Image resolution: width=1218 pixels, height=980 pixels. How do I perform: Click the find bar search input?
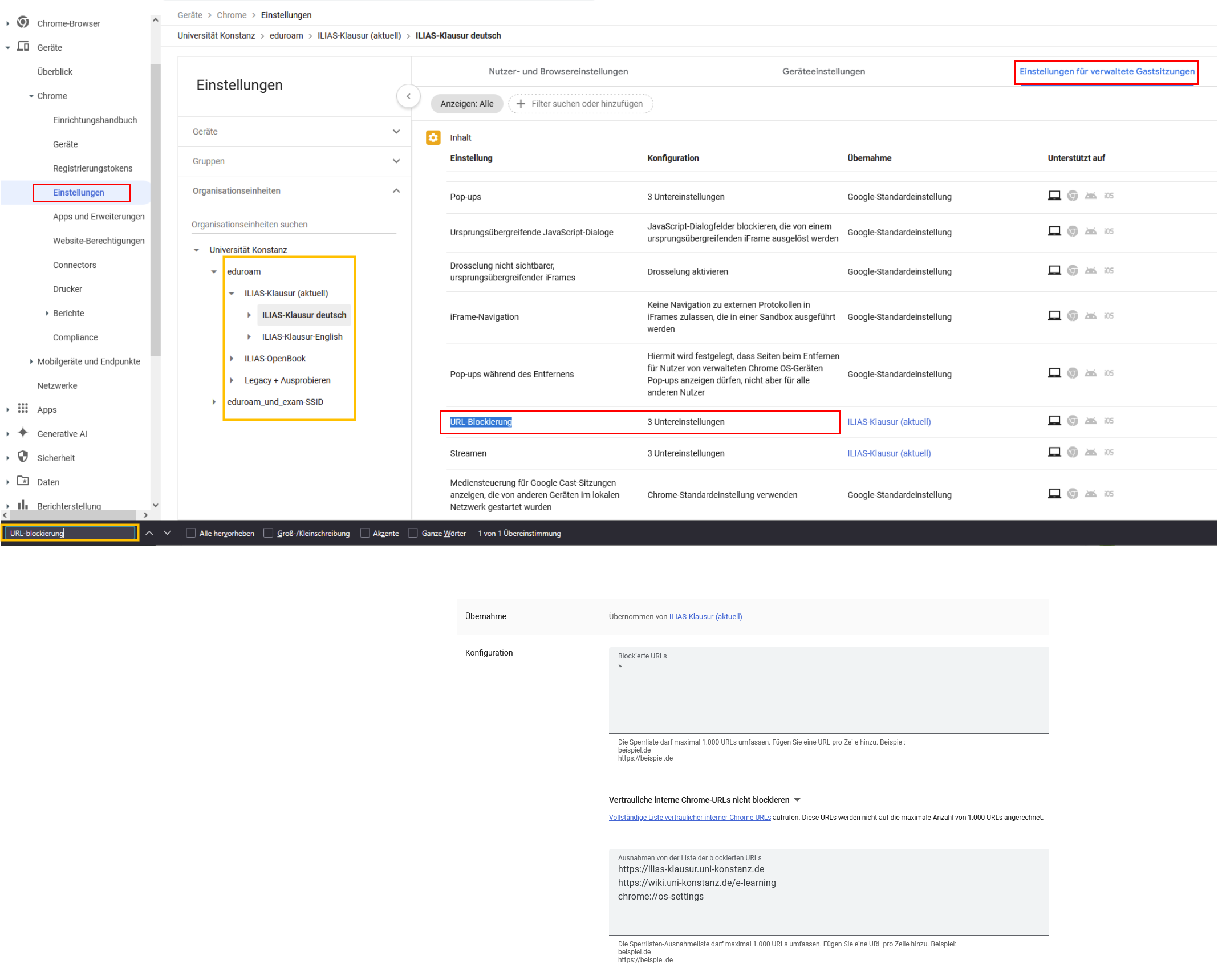[x=71, y=533]
